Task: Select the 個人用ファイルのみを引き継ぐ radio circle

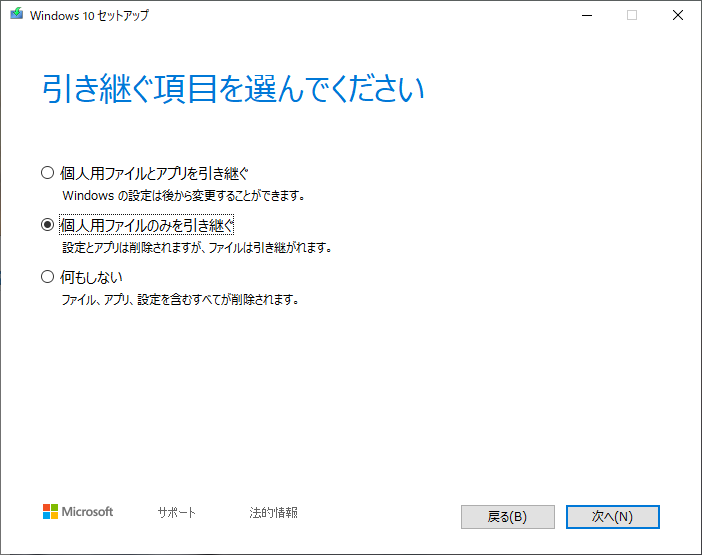Action: pyautogui.click(x=47, y=224)
